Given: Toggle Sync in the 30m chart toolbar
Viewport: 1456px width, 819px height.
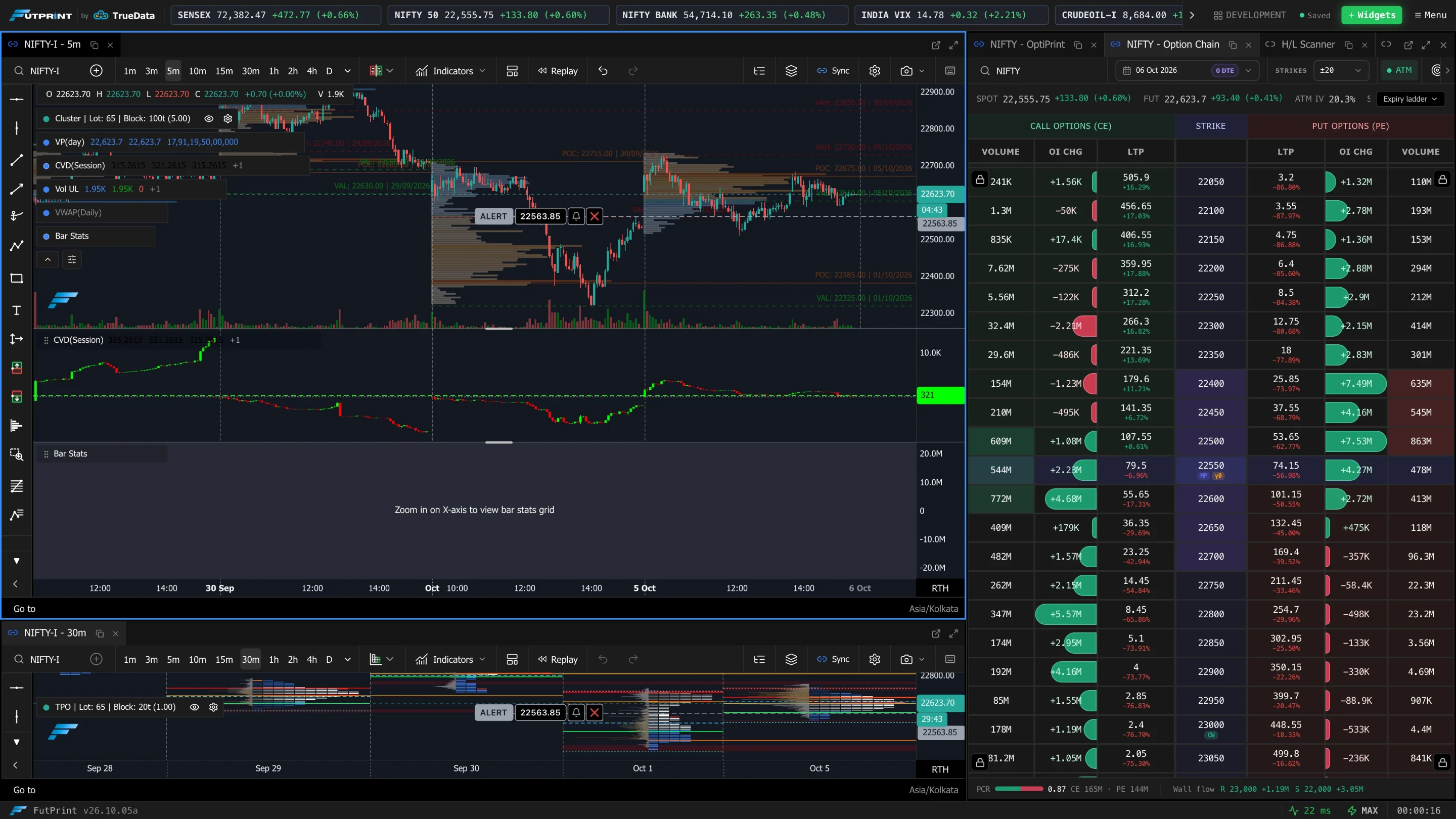Looking at the screenshot, I should pos(833,659).
